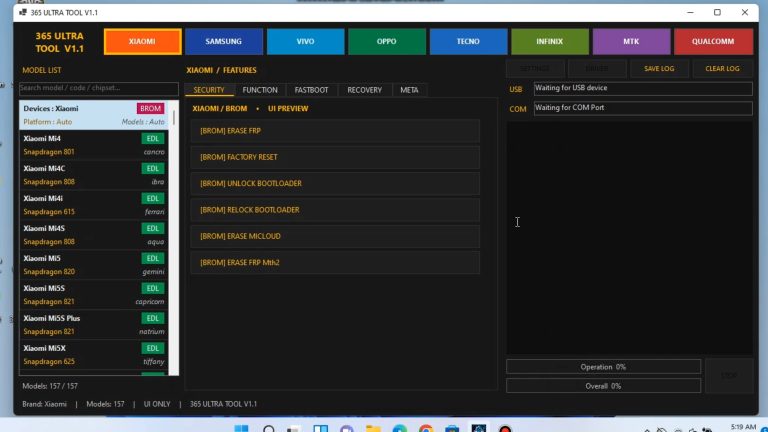The height and width of the screenshot is (432, 768).
Task: Open Windows taskbar search
Action: pos(268,429)
